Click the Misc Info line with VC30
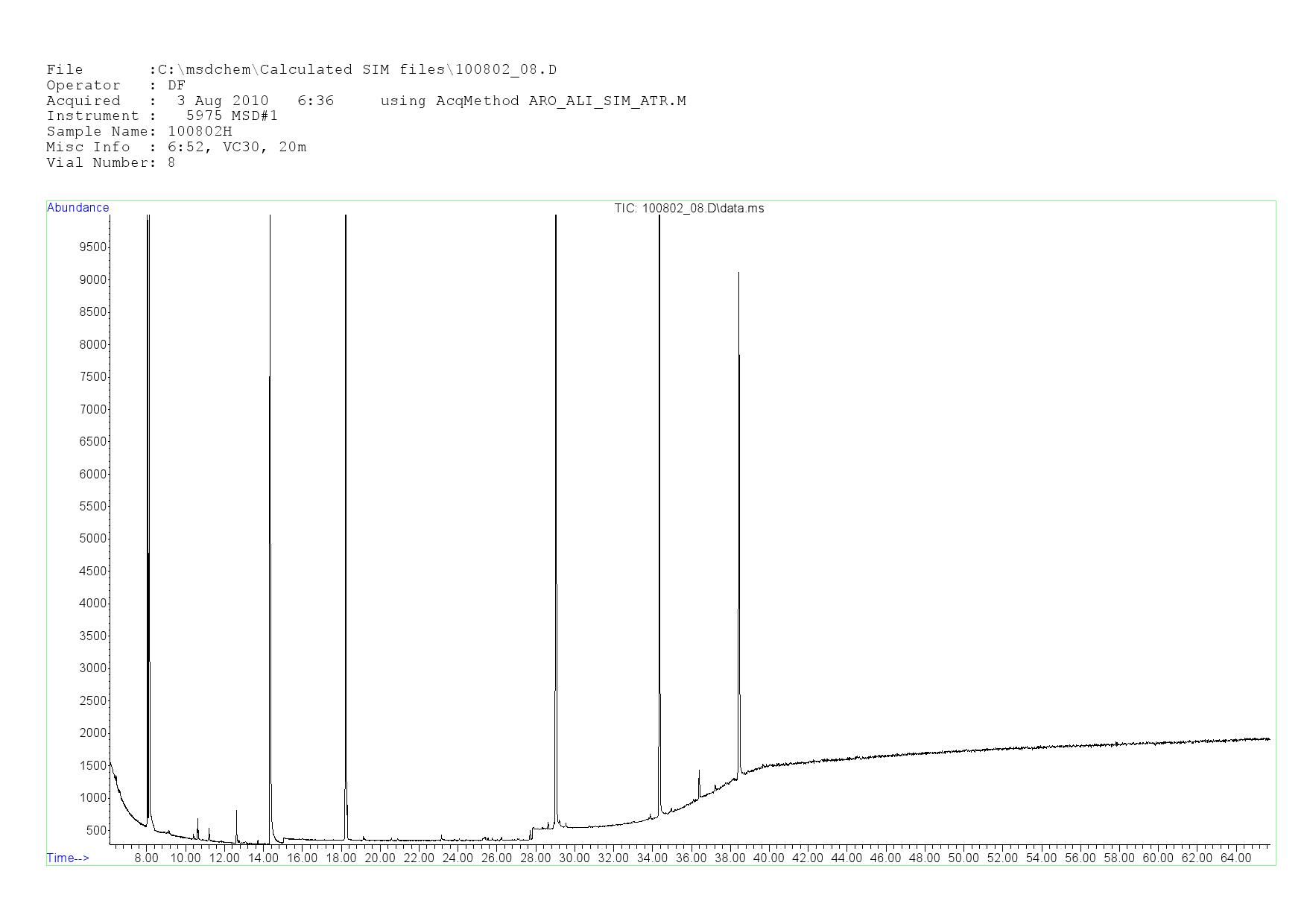The image size is (1307, 924). [x=176, y=148]
